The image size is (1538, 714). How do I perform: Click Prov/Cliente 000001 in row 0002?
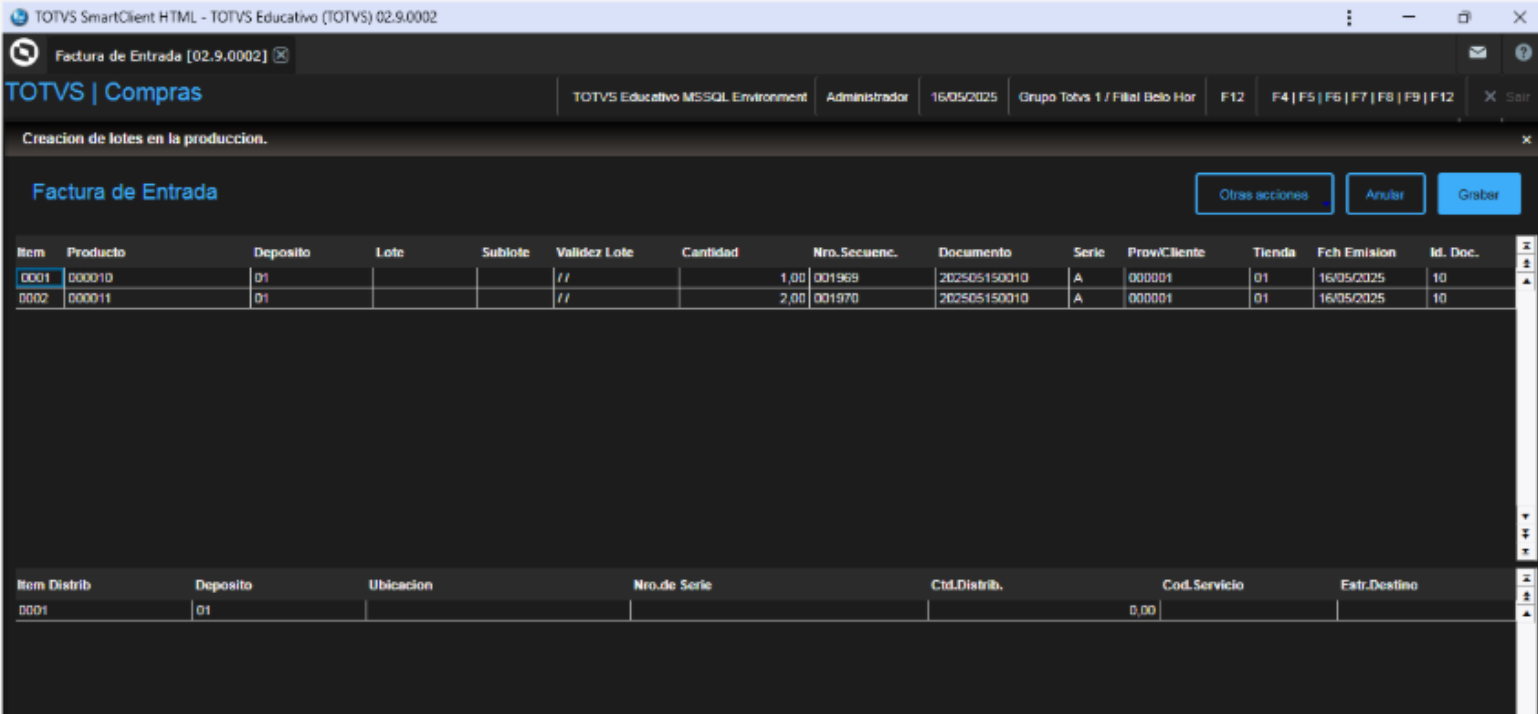coord(1186,298)
